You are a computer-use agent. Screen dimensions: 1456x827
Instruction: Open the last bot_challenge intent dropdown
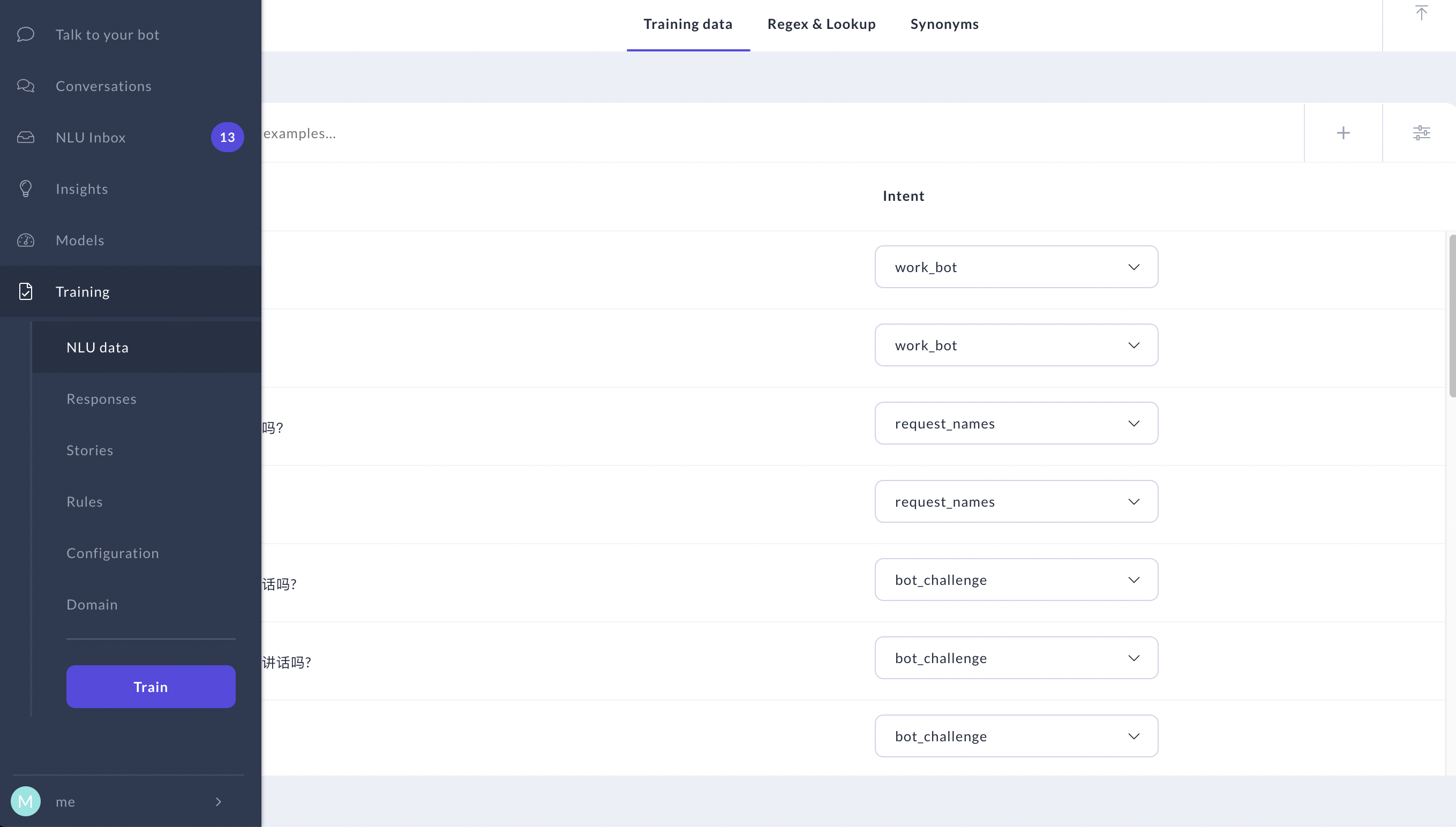point(1016,736)
